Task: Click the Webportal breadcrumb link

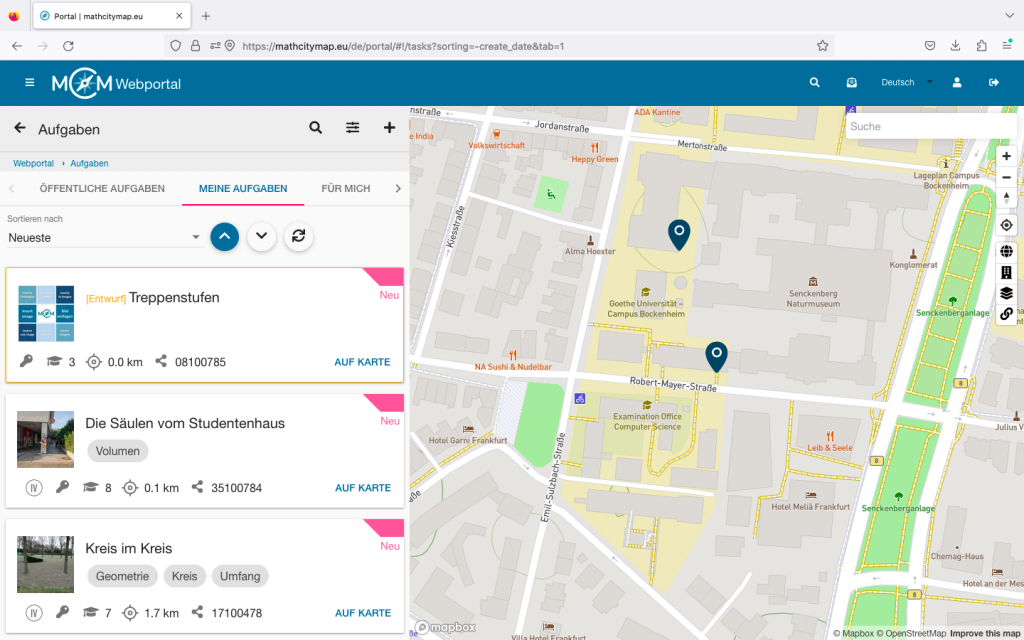Action: click(x=33, y=163)
